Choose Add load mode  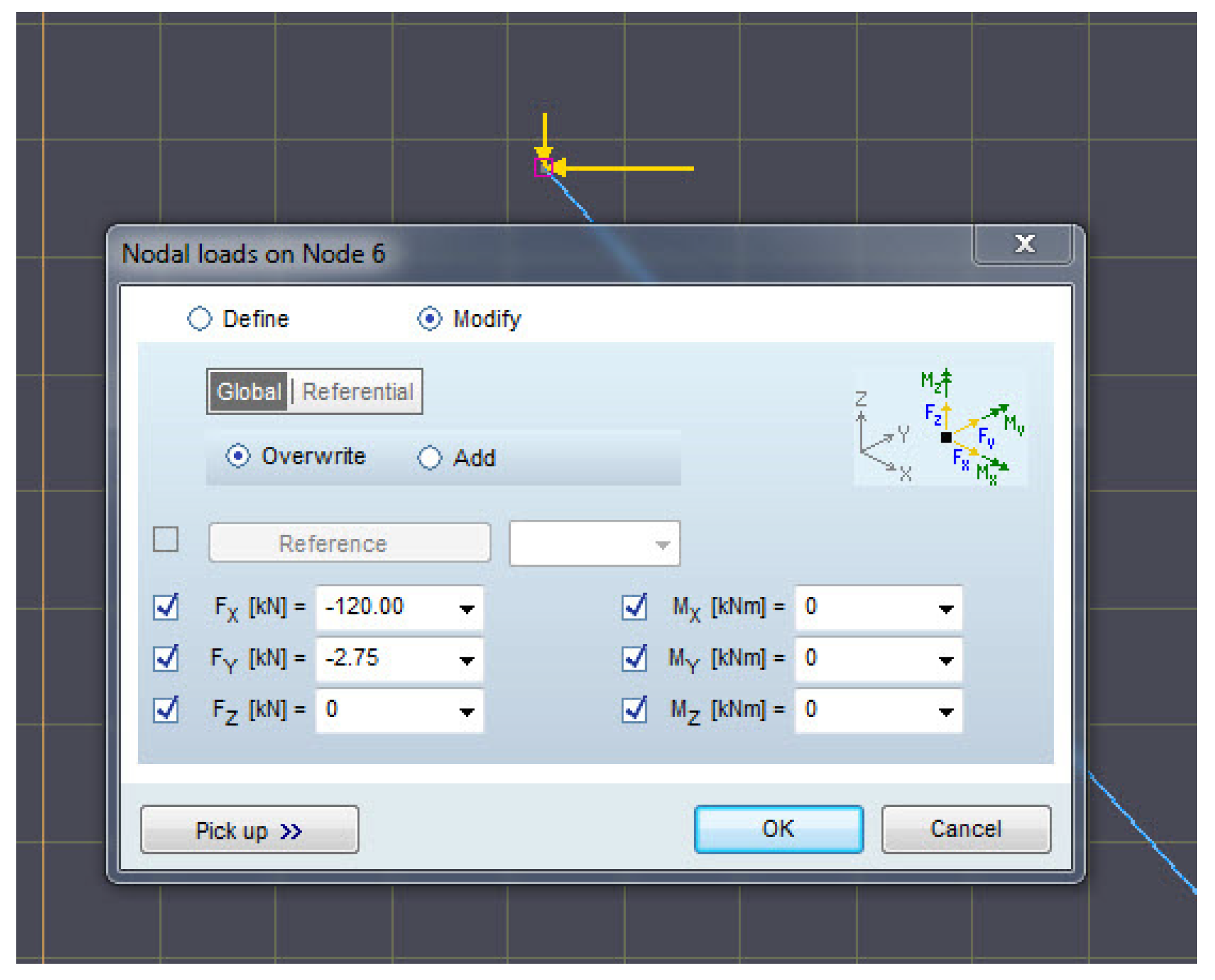coord(430,458)
